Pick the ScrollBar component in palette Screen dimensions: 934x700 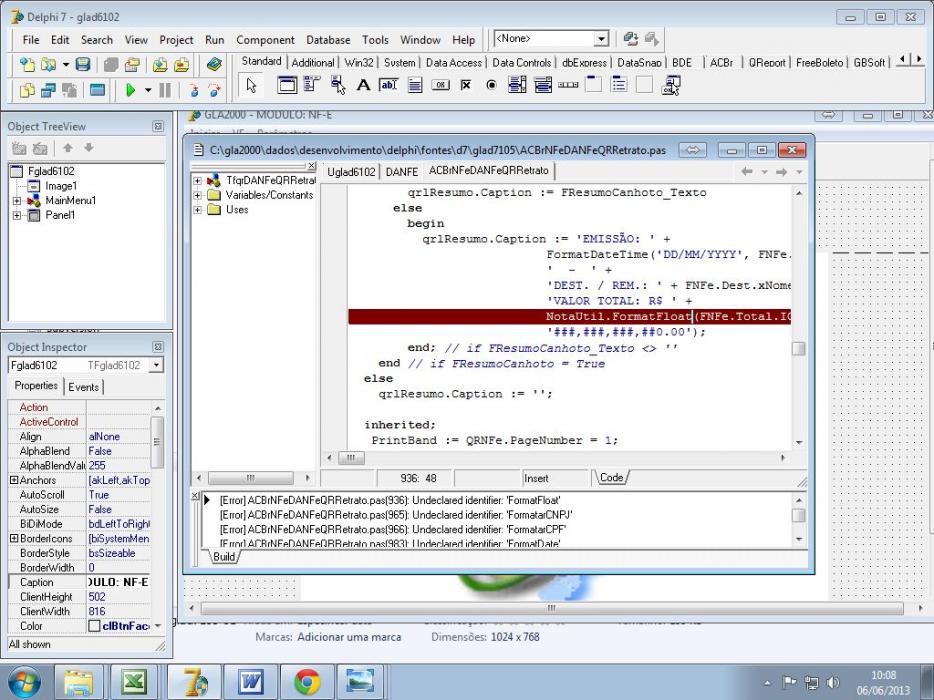coord(568,85)
